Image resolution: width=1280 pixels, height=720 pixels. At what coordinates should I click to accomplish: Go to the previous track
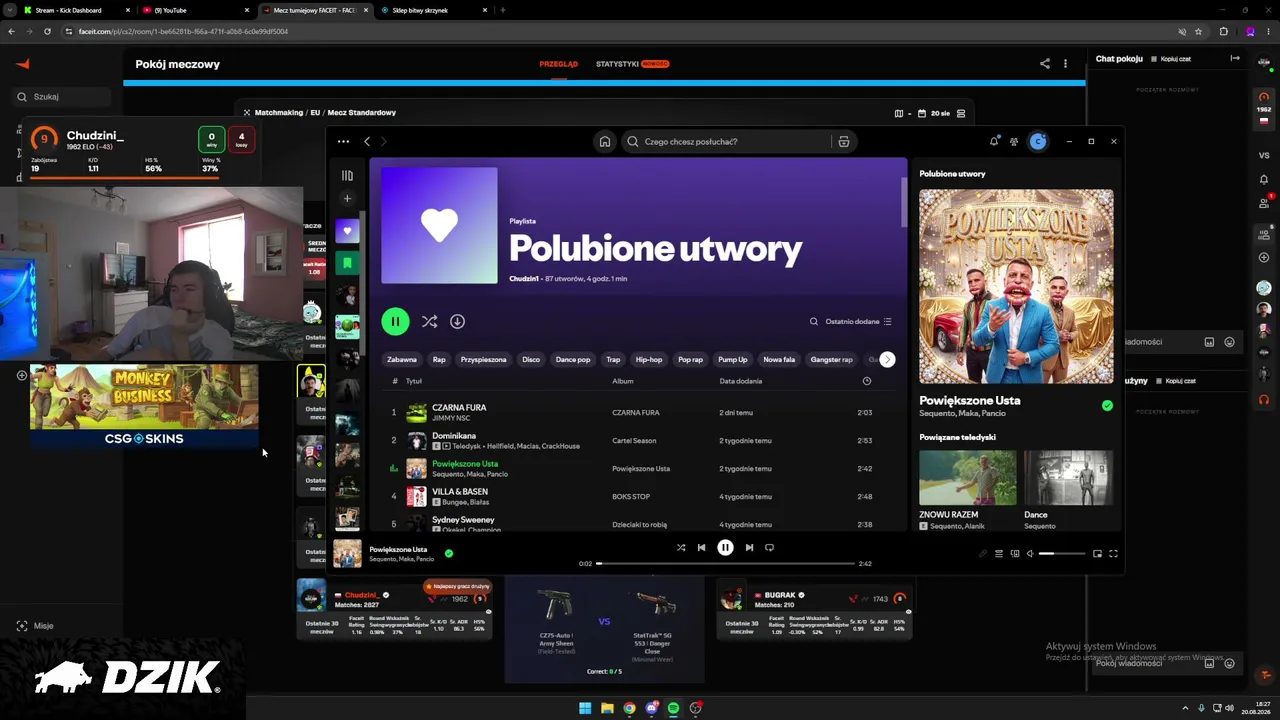[701, 548]
